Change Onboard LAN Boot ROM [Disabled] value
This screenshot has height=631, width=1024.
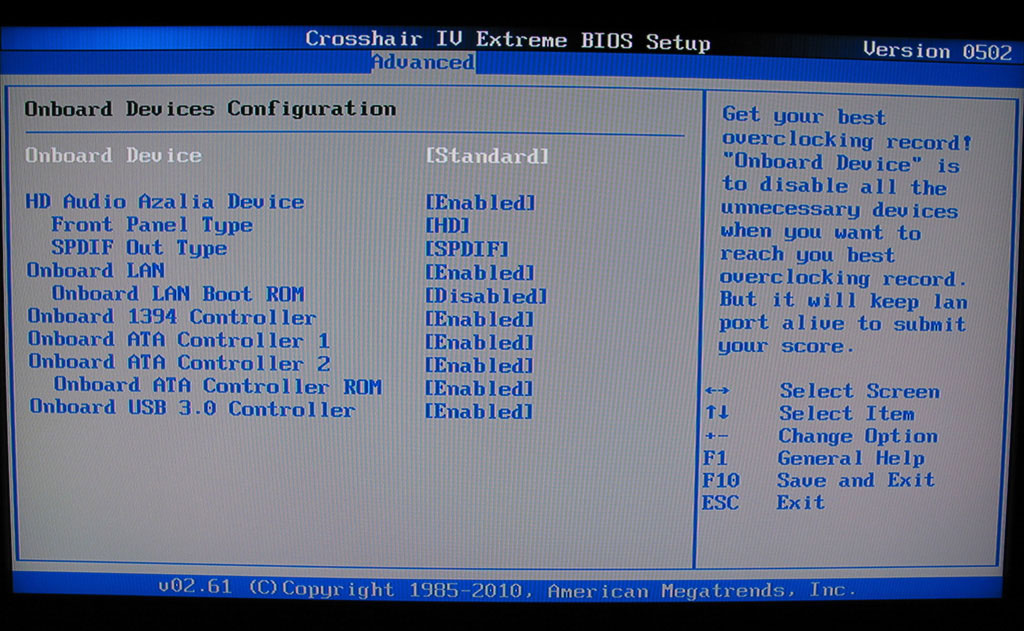[487, 296]
